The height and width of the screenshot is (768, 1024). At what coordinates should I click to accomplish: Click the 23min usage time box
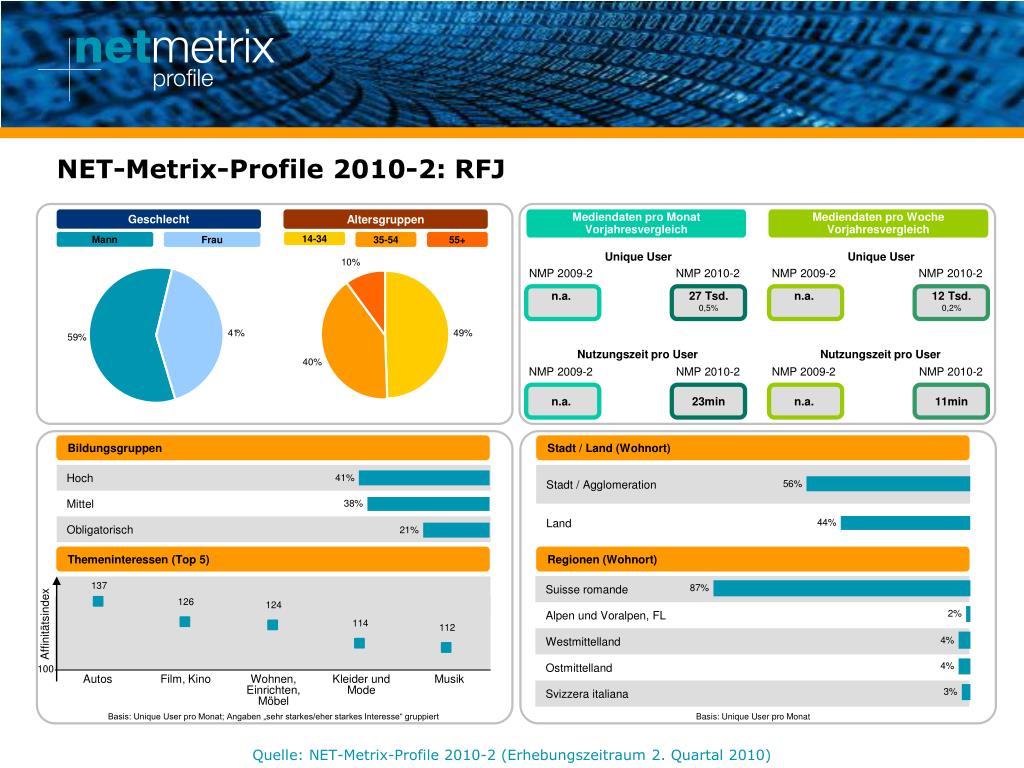(708, 401)
